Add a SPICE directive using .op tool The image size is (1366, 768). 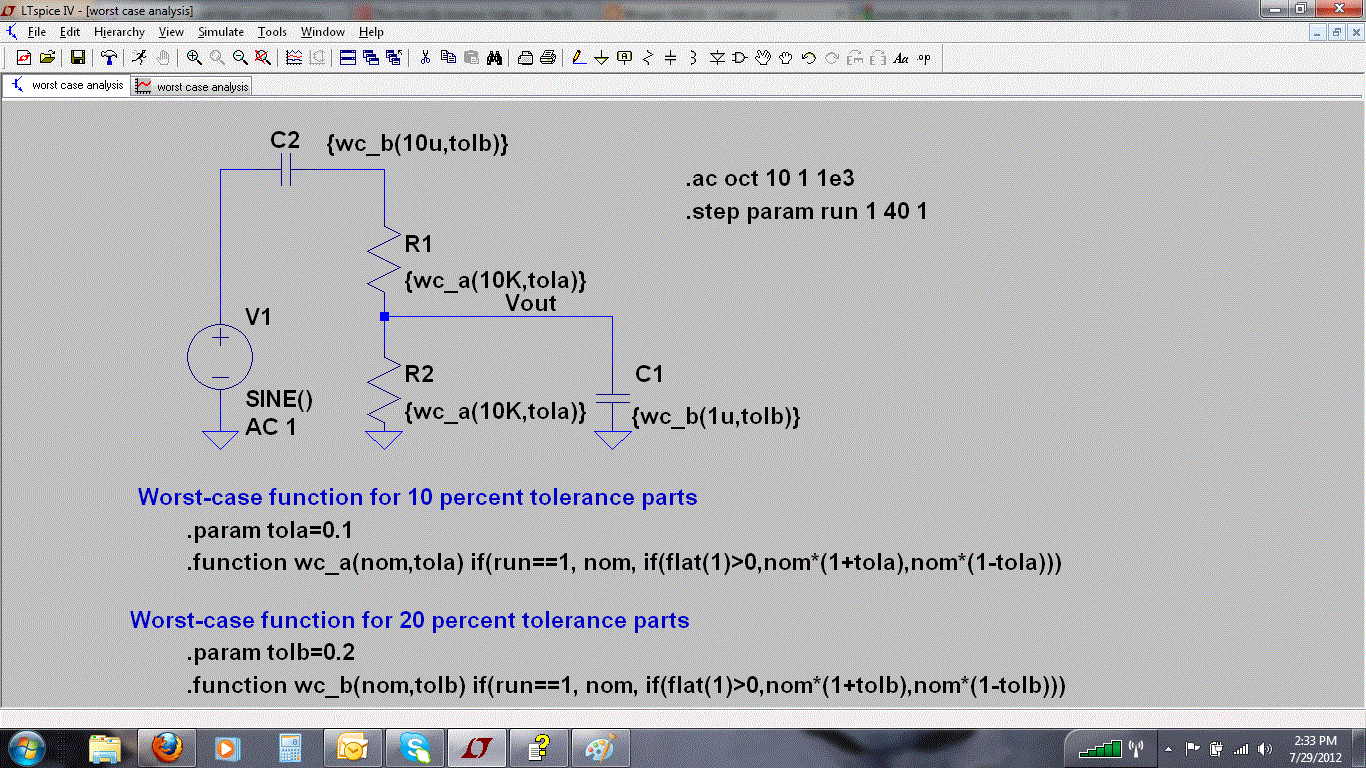(x=924, y=57)
